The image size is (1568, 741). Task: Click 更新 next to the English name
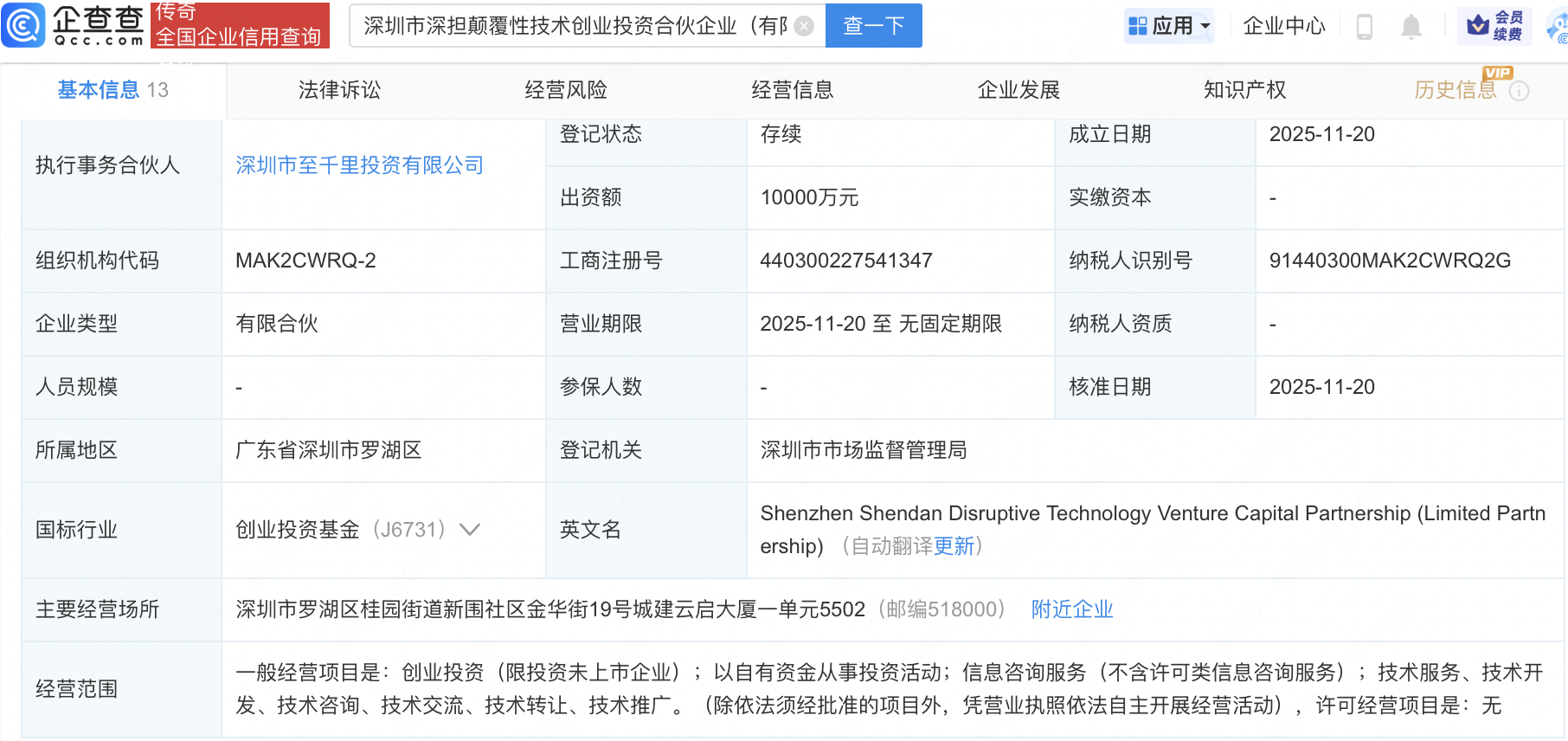click(x=954, y=546)
